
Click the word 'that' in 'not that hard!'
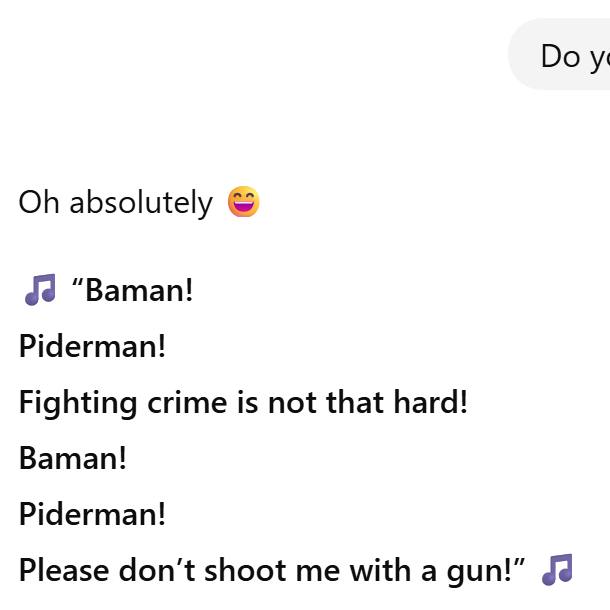(355, 402)
